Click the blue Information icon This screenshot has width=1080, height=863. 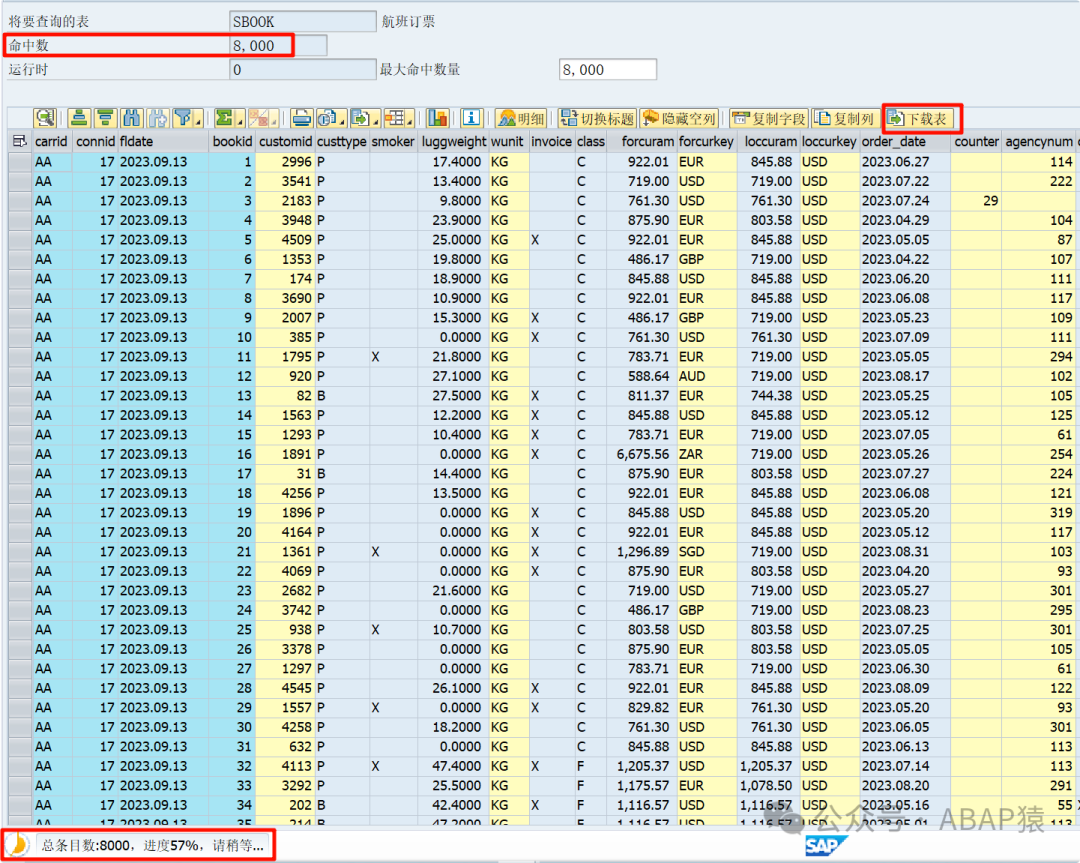coord(471,118)
